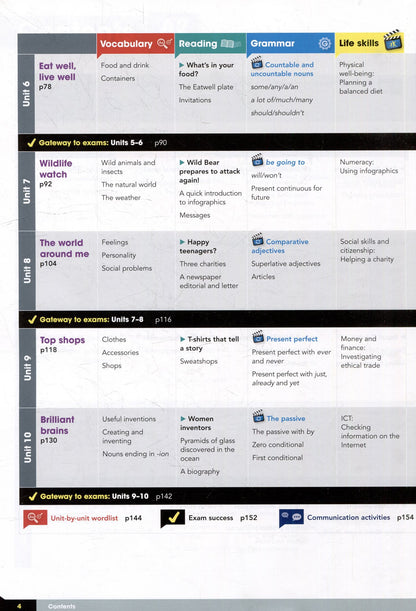Click the arrow before What's in your food?
This screenshot has width=416, height=611.
182,65
